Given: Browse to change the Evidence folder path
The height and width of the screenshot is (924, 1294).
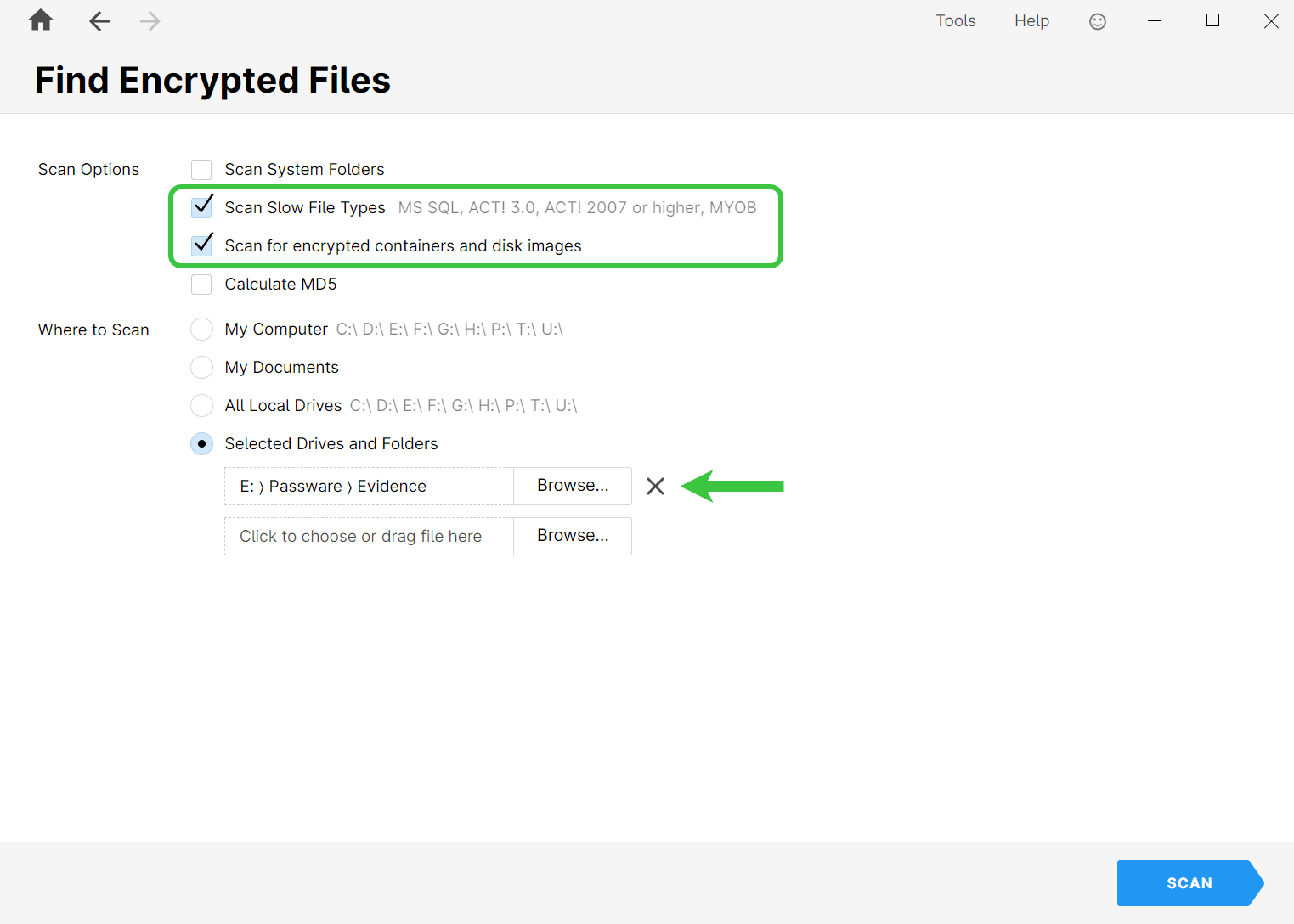Looking at the screenshot, I should pos(572,486).
